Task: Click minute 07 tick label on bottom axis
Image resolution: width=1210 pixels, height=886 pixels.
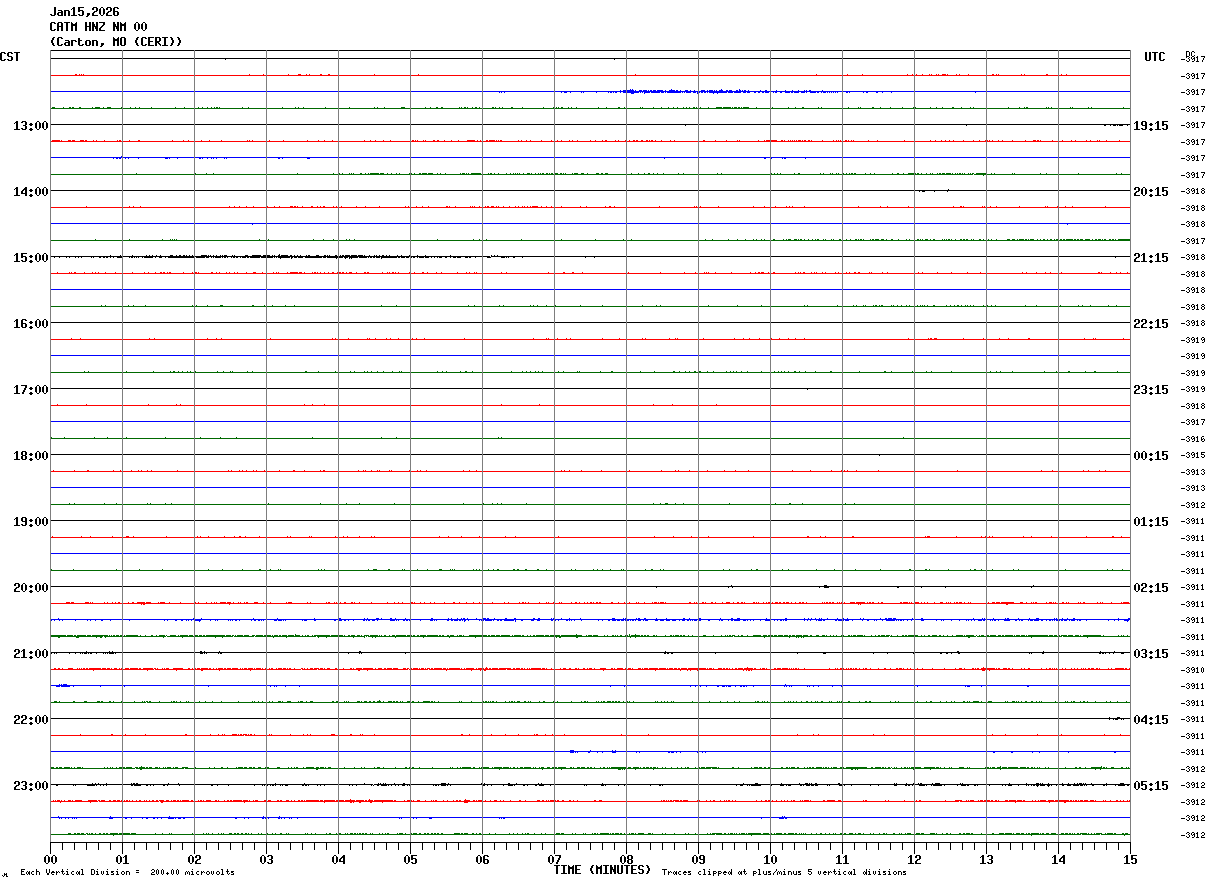Action: click(x=554, y=859)
